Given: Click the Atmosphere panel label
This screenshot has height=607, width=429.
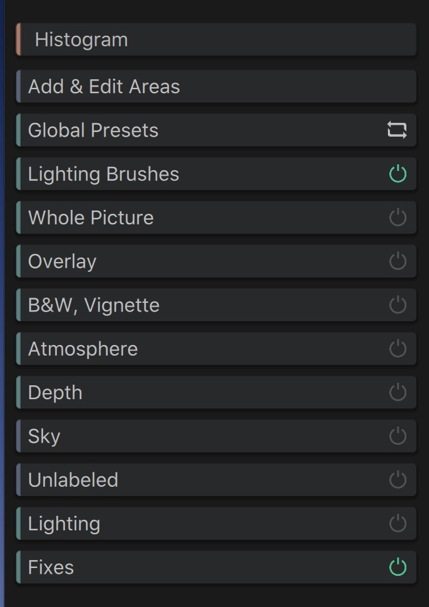Looking at the screenshot, I should click(83, 349).
